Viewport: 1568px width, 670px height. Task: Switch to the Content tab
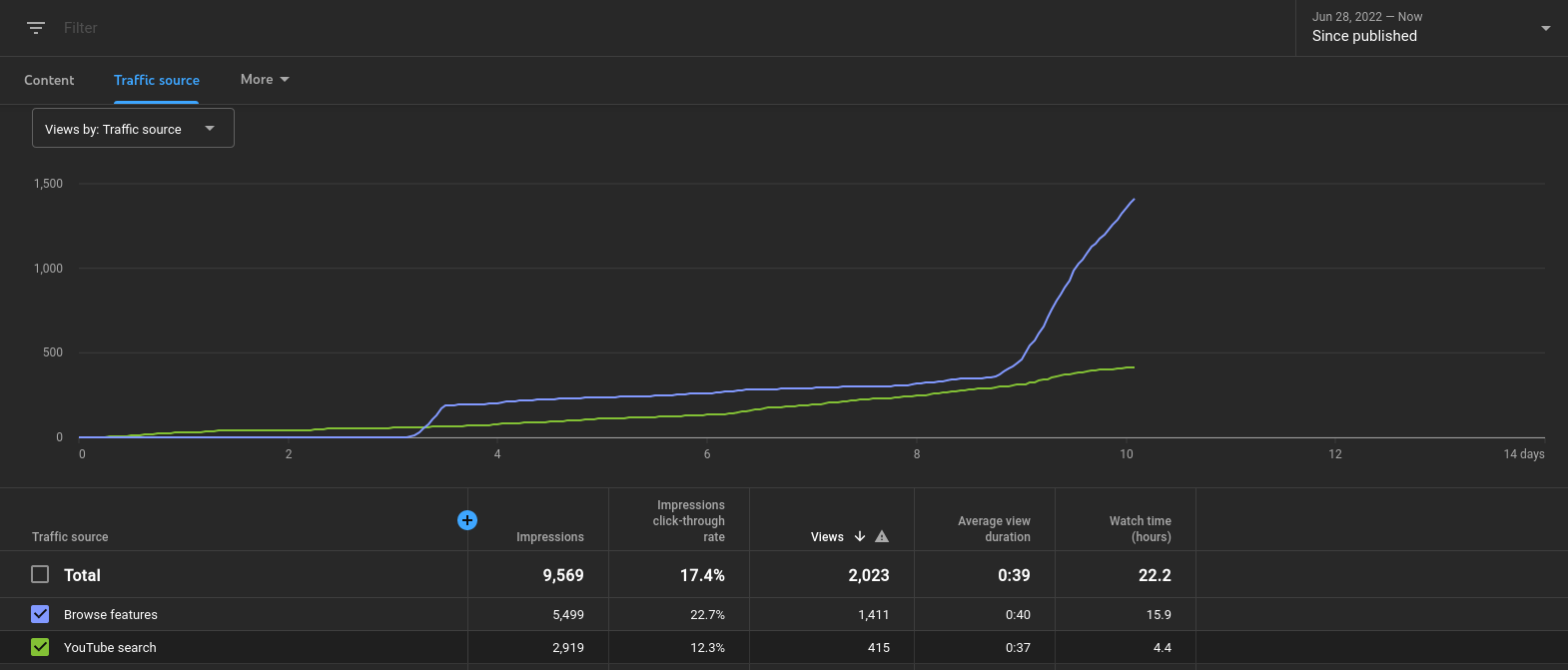pyautogui.click(x=49, y=80)
